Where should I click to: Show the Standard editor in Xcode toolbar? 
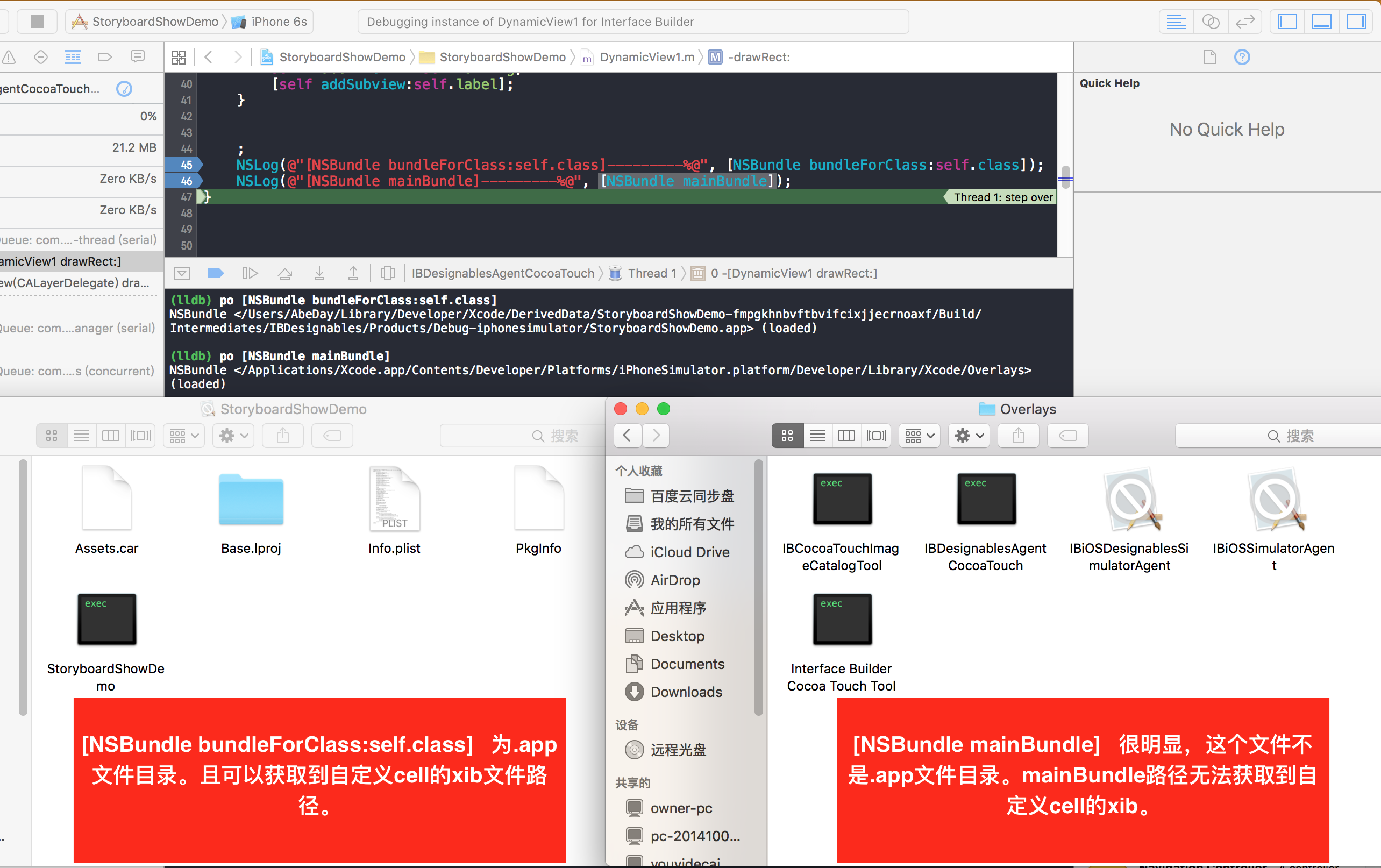pos(1176,22)
